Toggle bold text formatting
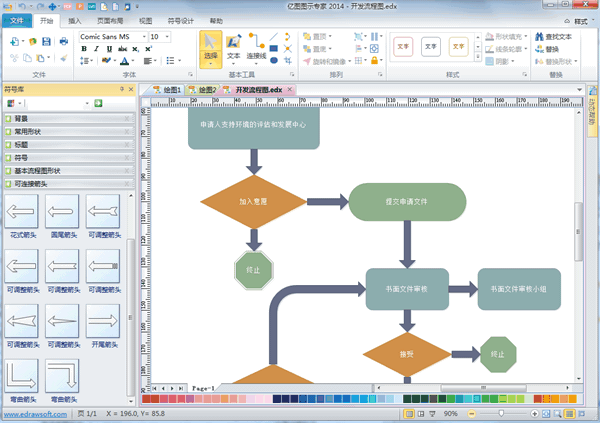Viewport: 600px width, 423px height. pyautogui.click(x=82, y=48)
